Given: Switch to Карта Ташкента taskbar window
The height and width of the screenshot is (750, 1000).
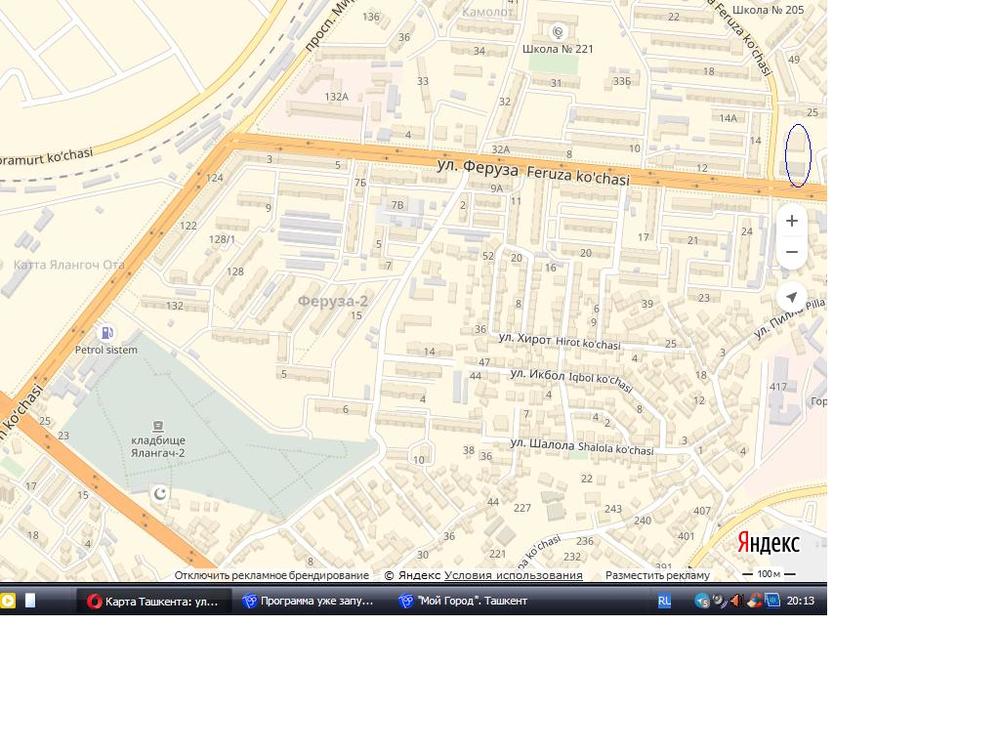Looking at the screenshot, I should coord(154,601).
